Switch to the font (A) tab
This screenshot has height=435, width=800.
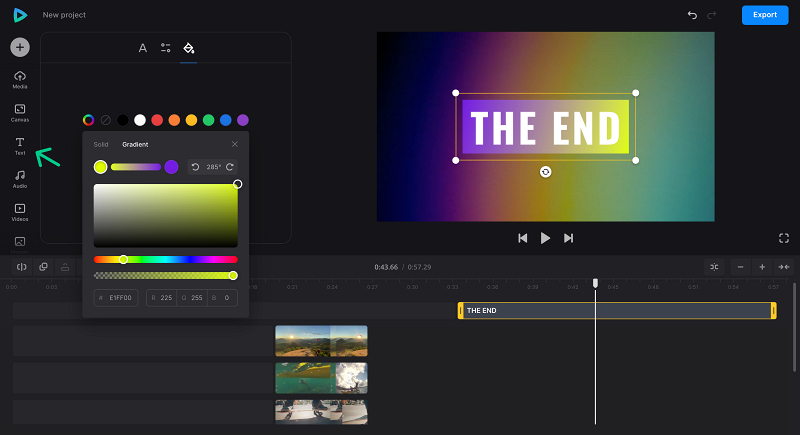coord(143,48)
